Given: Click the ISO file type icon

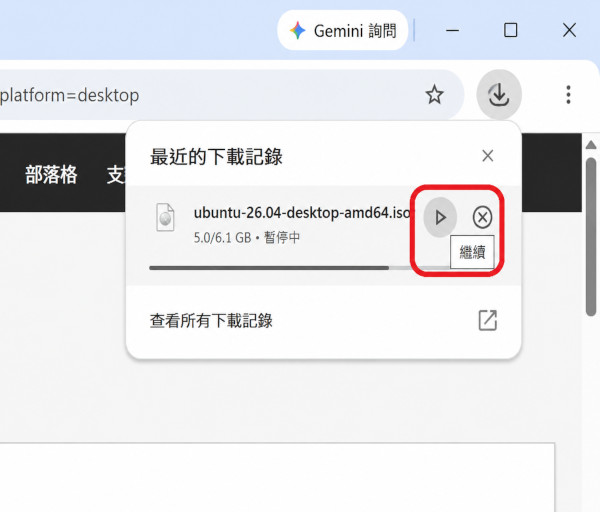Looking at the screenshot, I should click(x=165, y=217).
